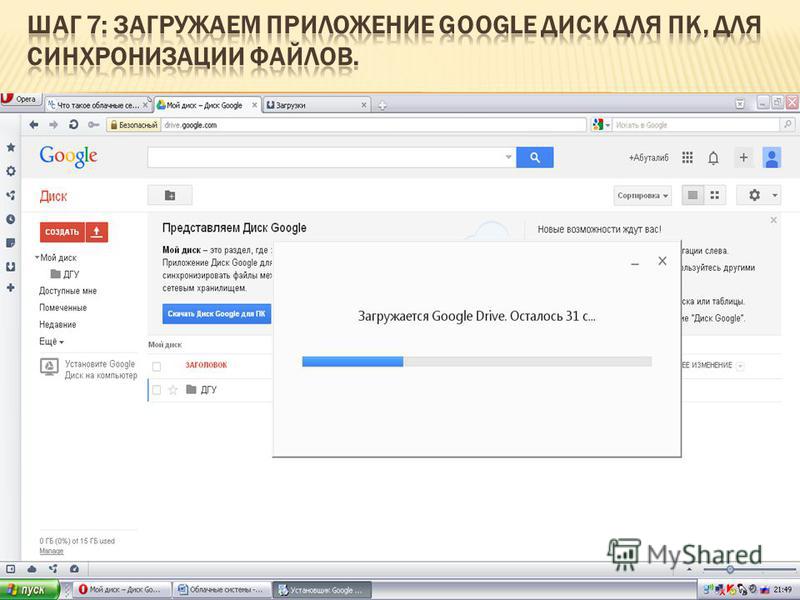Go forward with the browser forward arrow
Image resolution: width=800 pixels, height=600 pixels.
(53, 124)
